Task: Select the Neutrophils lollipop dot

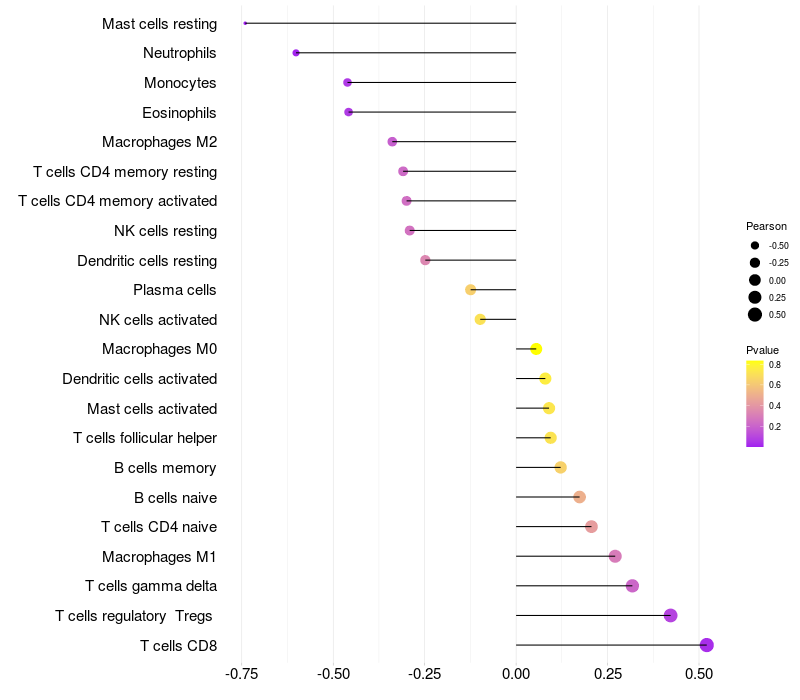Action: click(296, 53)
